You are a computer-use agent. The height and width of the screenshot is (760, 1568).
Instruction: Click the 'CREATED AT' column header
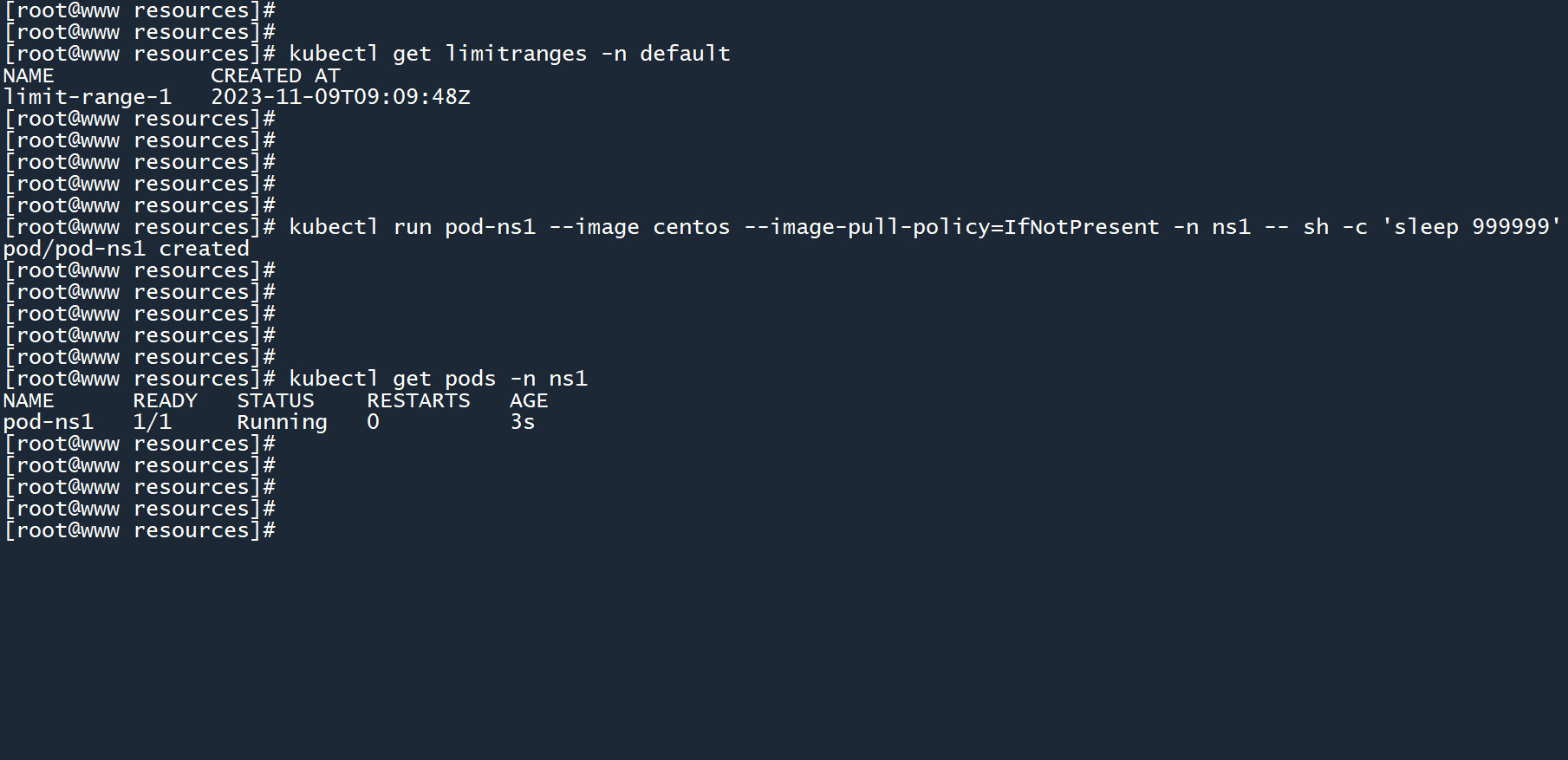tap(275, 76)
